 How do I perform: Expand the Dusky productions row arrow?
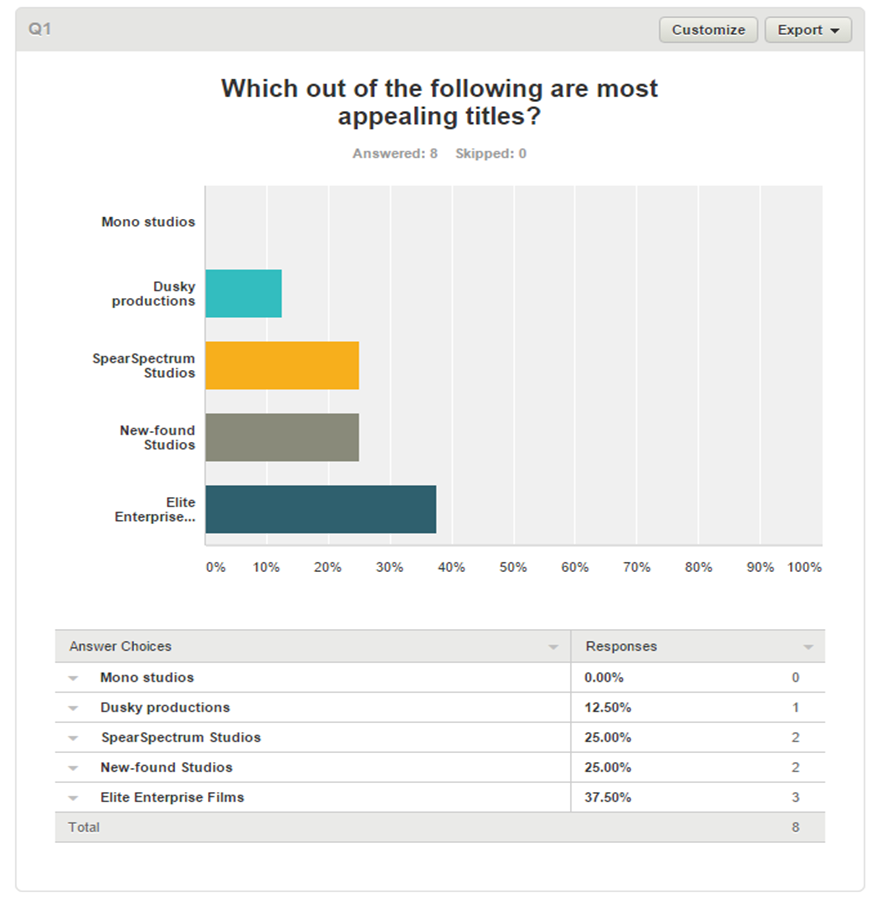click(73, 708)
